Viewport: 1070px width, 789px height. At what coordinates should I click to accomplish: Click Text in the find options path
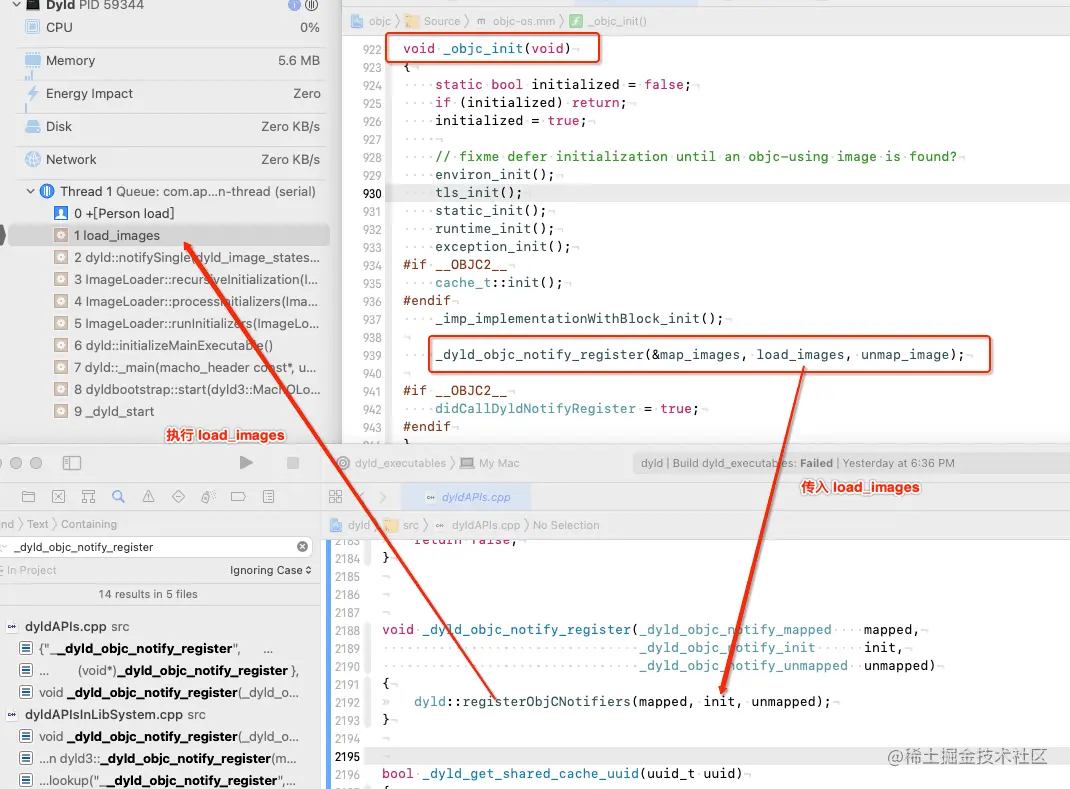[x=38, y=524]
